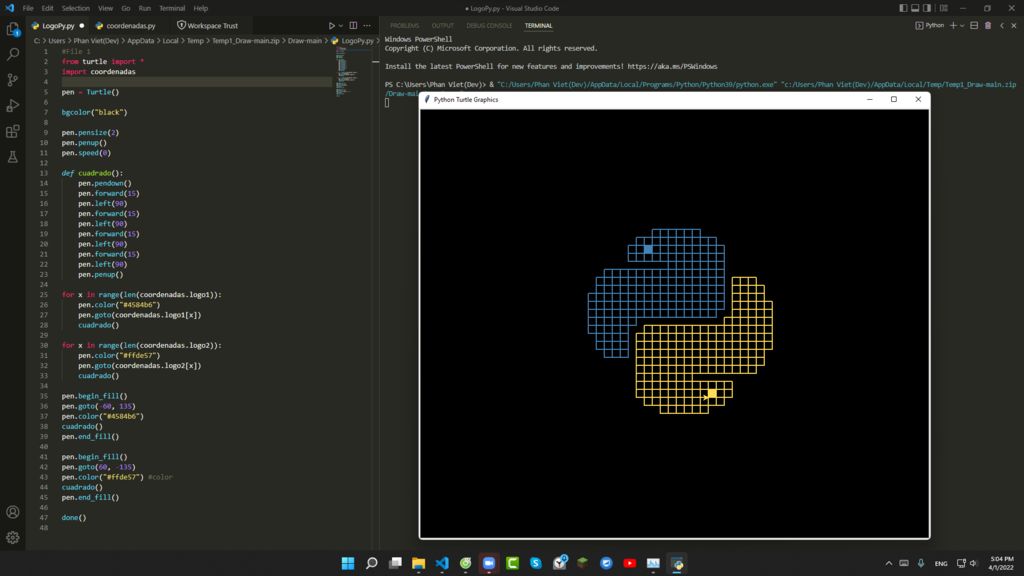Create a new terminal with plus icon
The image size is (1024, 576).
(953, 25)
